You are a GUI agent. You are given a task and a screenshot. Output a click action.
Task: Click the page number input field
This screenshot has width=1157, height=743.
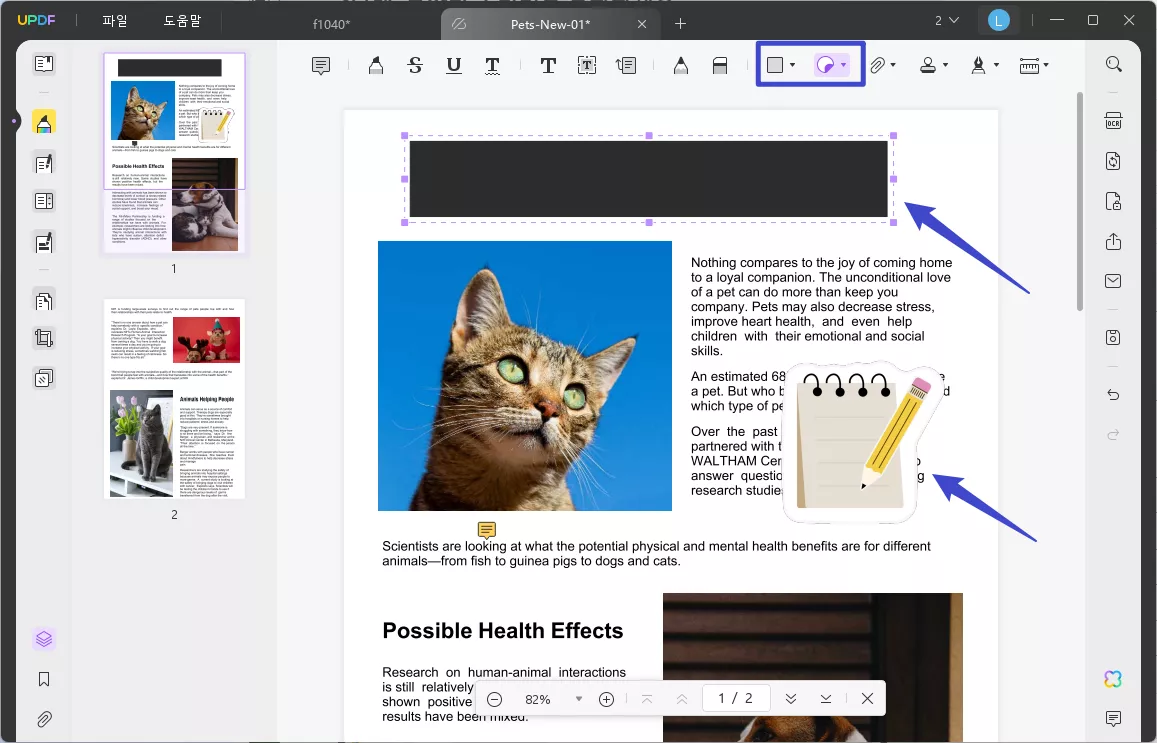click(736, 698)
